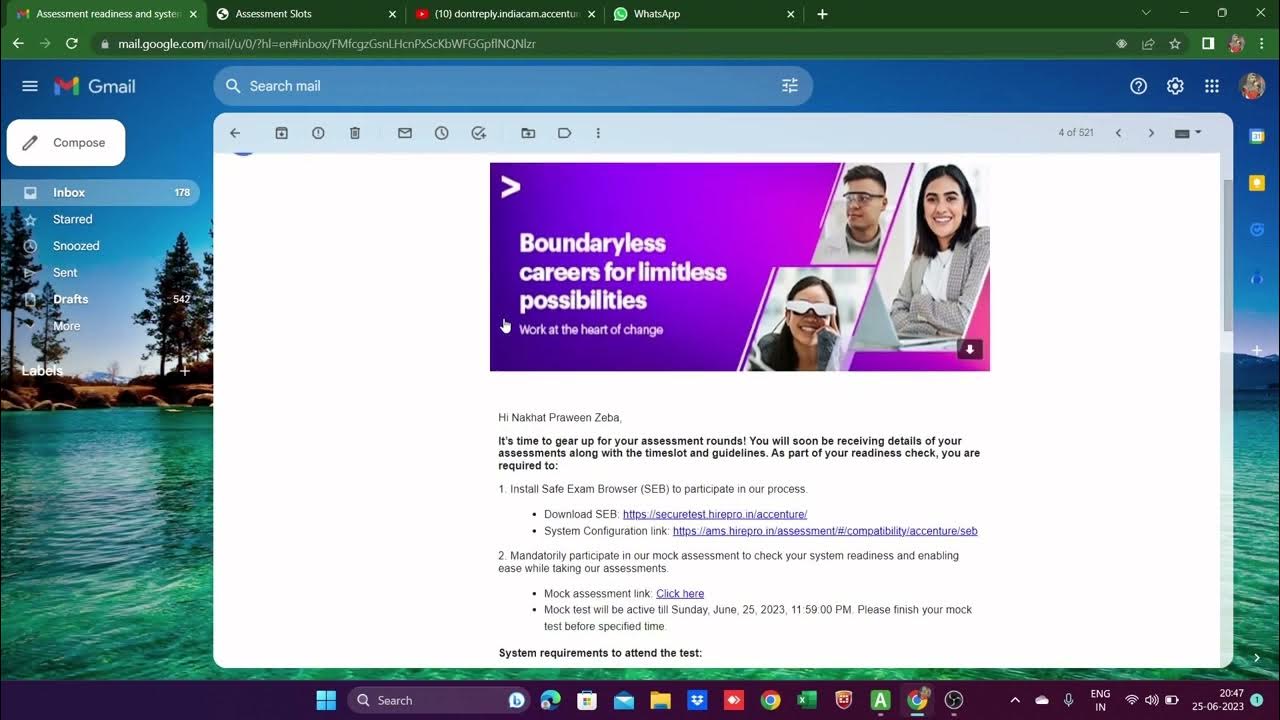Open the Google Account avatar in Gmail

(x=1252, y=86)
